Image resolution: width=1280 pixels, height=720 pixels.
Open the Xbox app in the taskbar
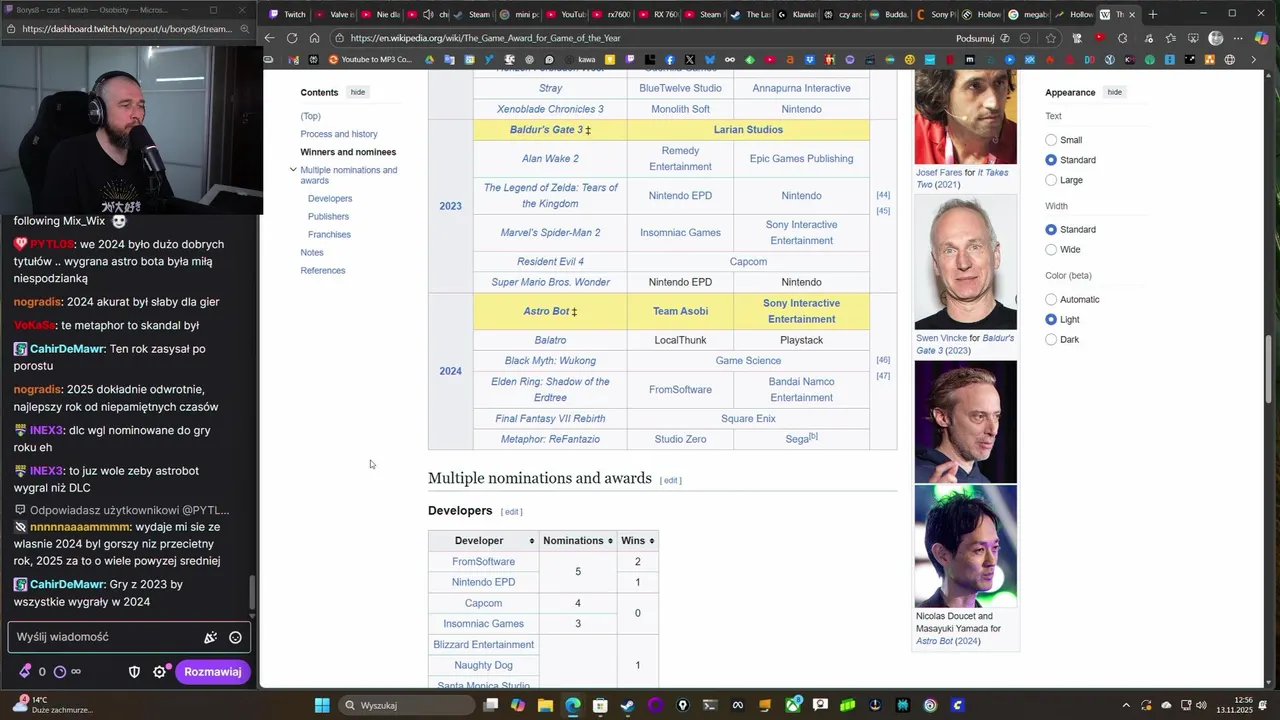click(793, 705)
